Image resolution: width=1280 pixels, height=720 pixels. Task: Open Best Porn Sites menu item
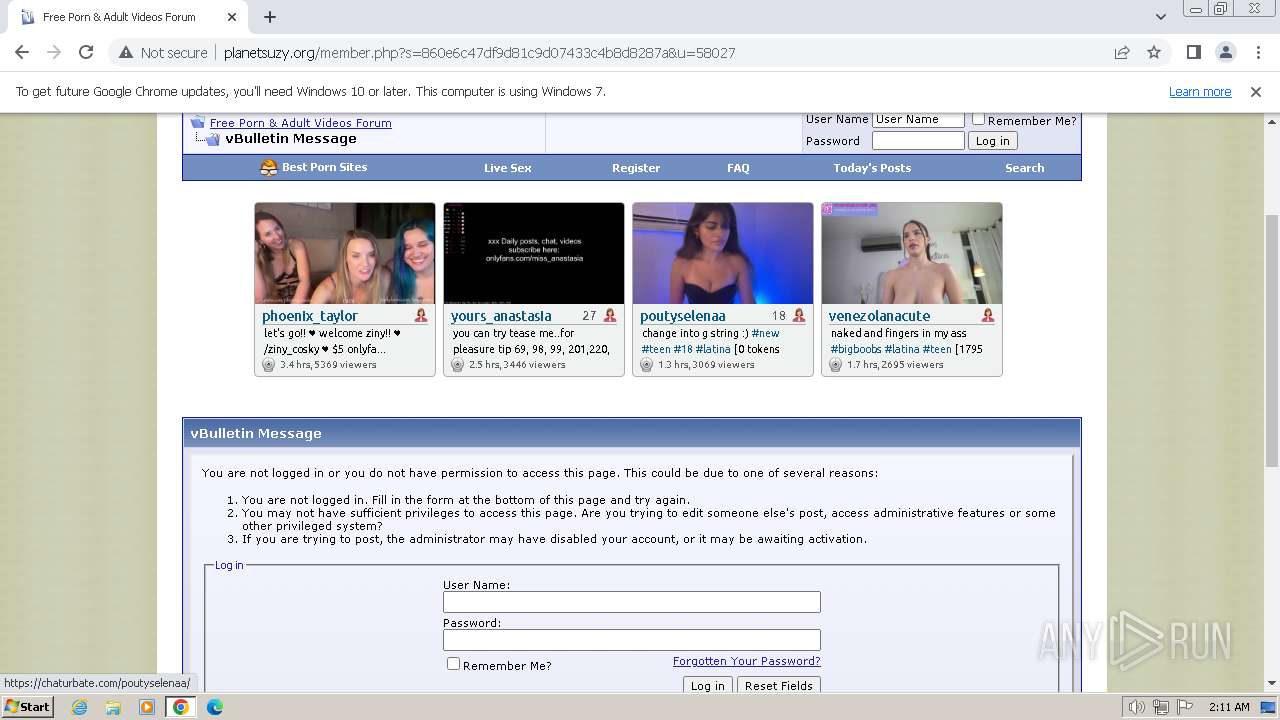[x=313, y=167]
